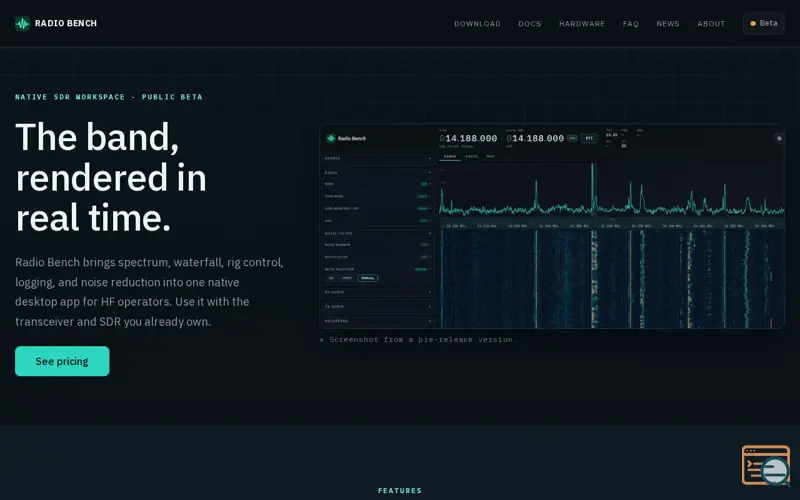Open the terminal widget icon at page corner

coord(766,465)
